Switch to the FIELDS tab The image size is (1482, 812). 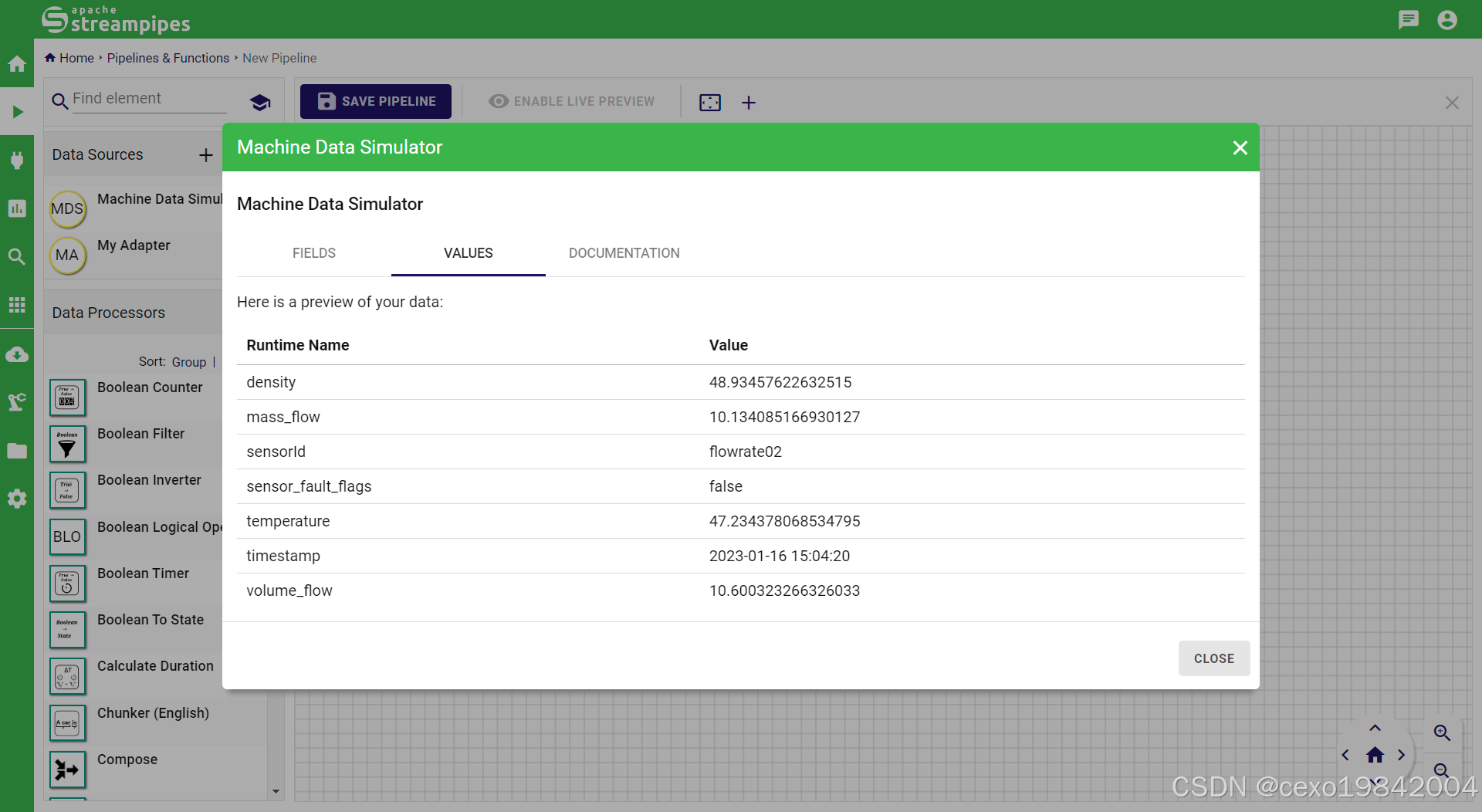(x=314, y=253)
